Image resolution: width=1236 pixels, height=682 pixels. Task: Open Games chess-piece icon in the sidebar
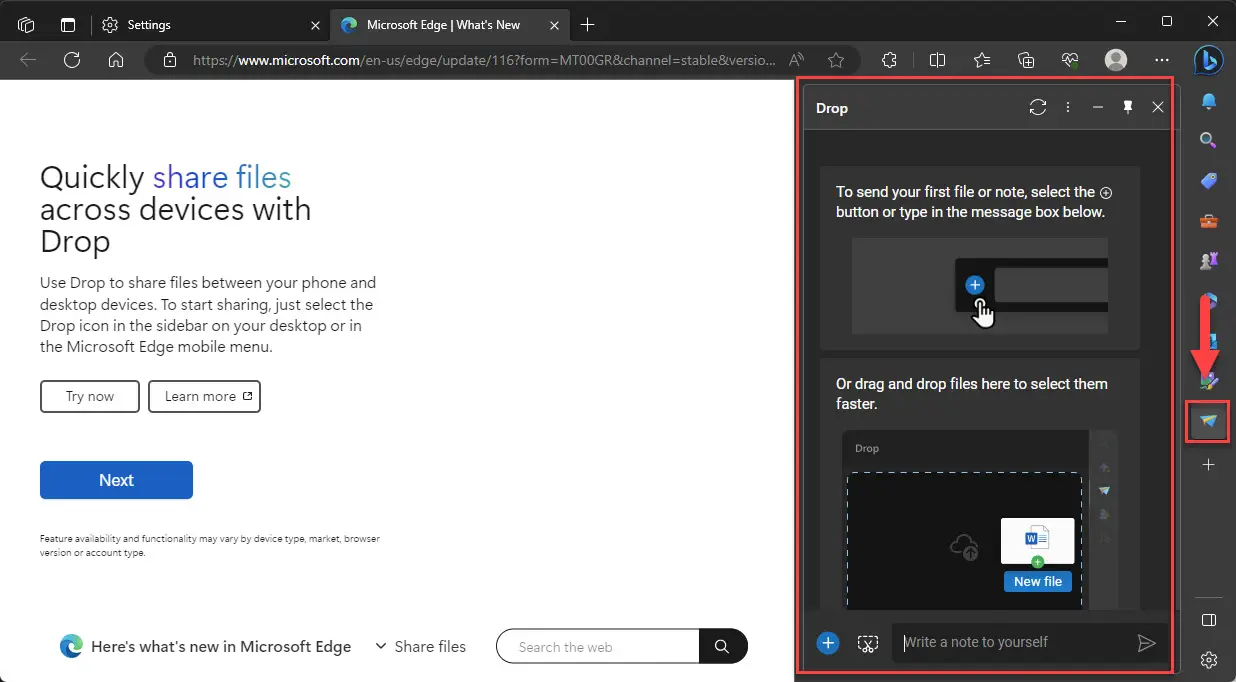(x=1209, y=260)
